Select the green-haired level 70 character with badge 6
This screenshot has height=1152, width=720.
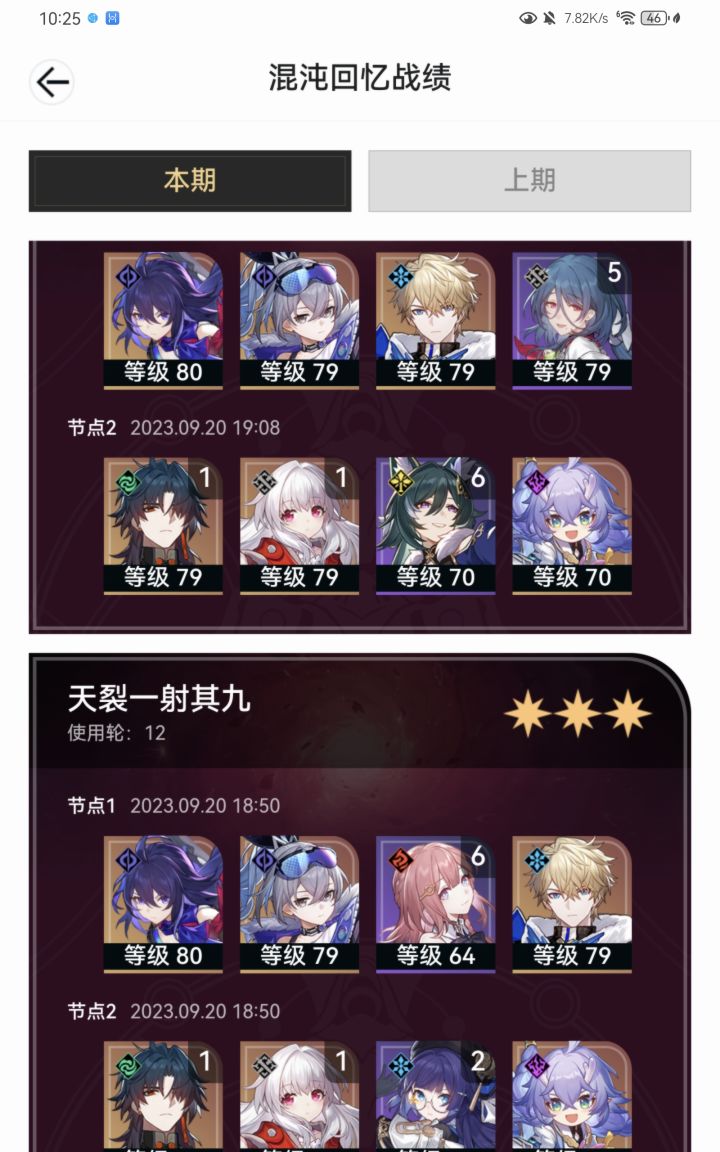point(436,525)
